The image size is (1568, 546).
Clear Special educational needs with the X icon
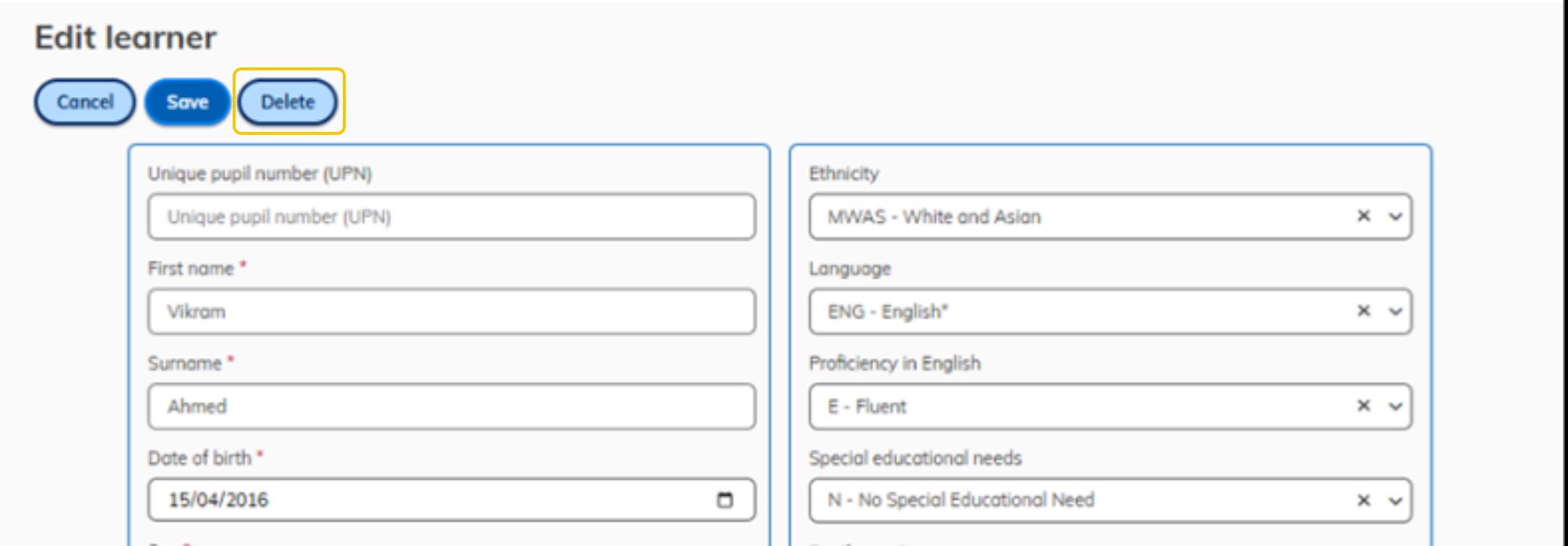coord(1364,500)
